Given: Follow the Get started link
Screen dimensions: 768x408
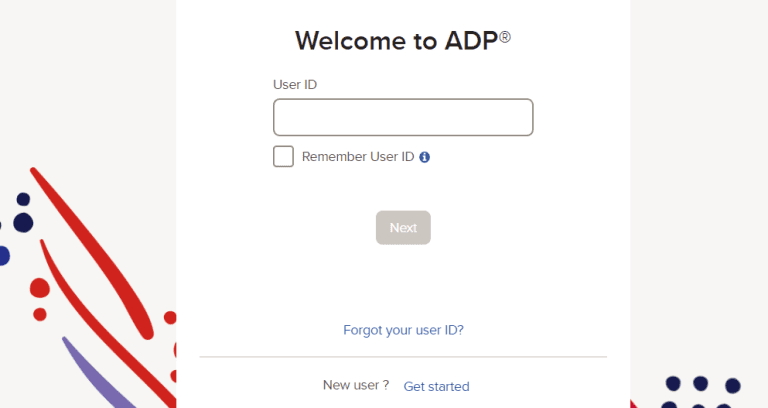Looking at the screenshot, I should click(436, 386).
